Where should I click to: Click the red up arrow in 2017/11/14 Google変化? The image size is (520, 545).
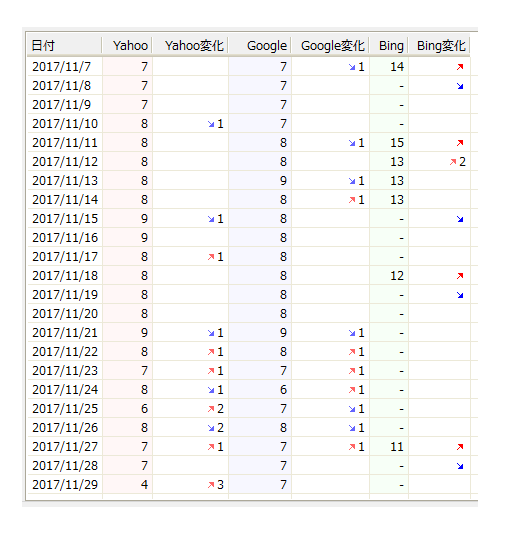point(352,200)
